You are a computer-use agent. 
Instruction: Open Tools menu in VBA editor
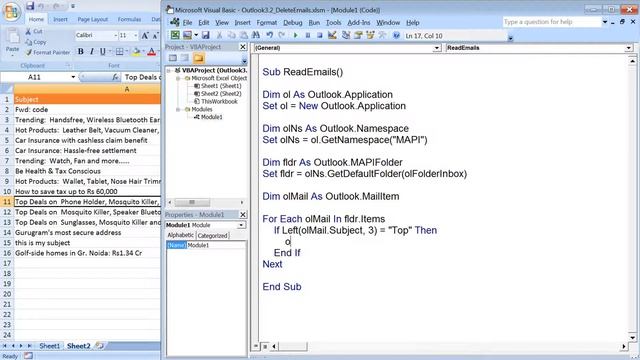[333, 22]
